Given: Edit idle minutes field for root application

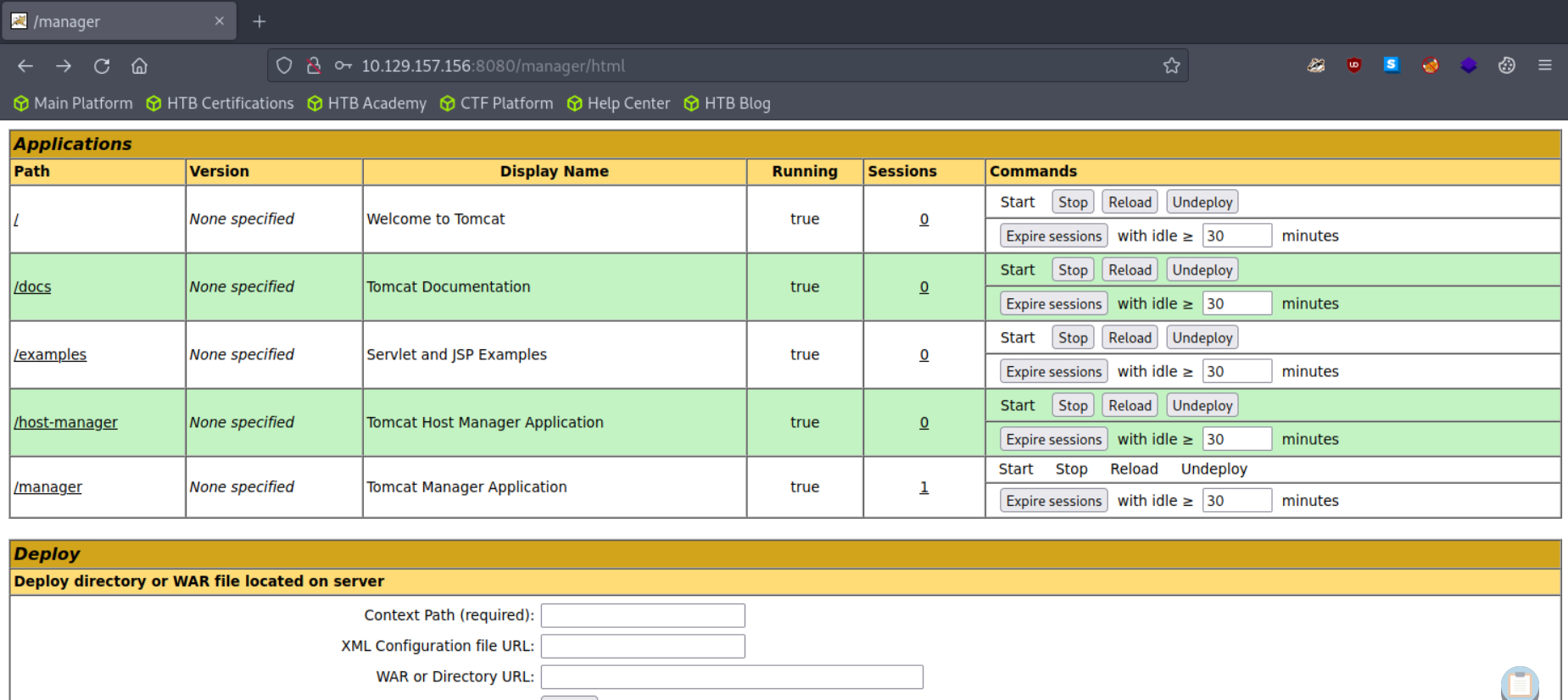Looking at the screenshot, I should click(1237, 236).
